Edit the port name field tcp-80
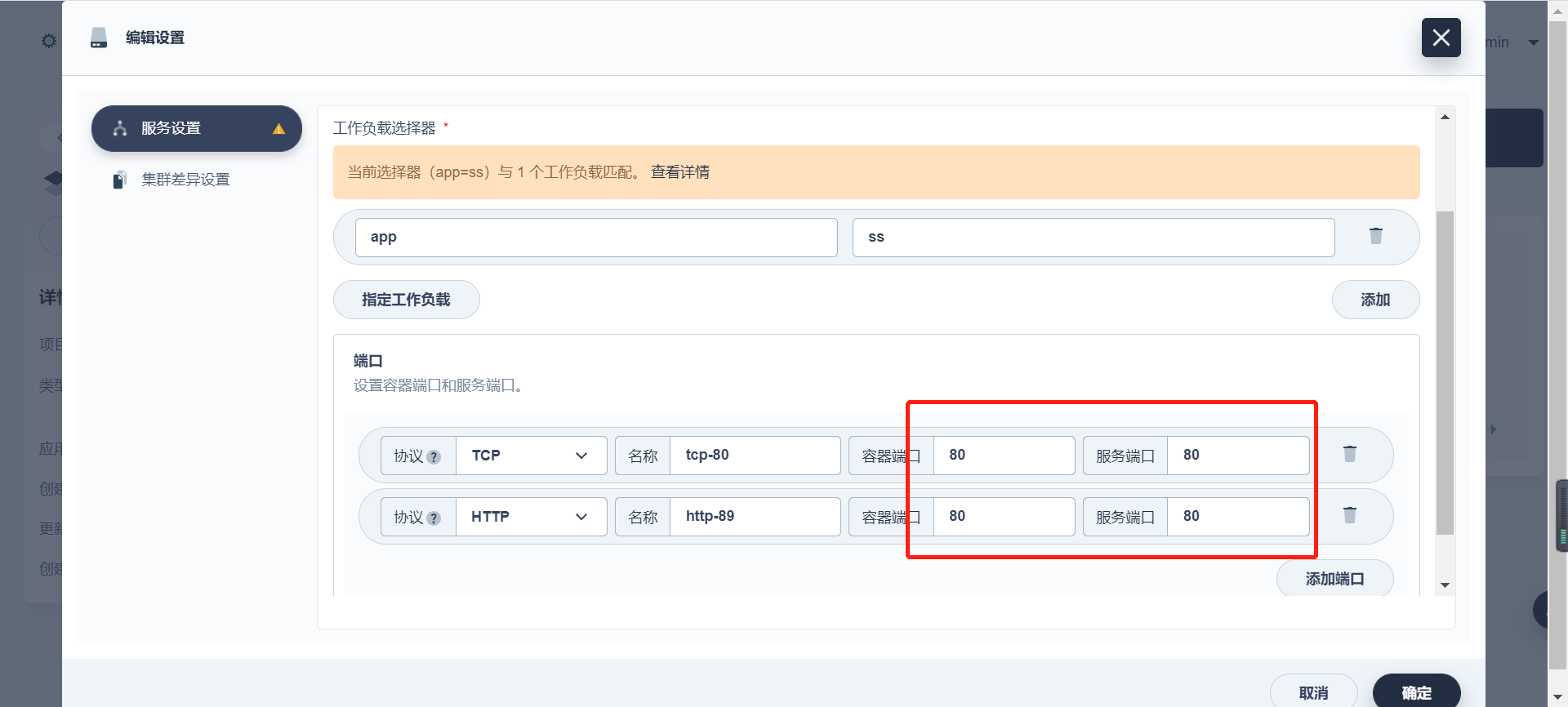1568x707 pixels. click(x=755, y=456)
